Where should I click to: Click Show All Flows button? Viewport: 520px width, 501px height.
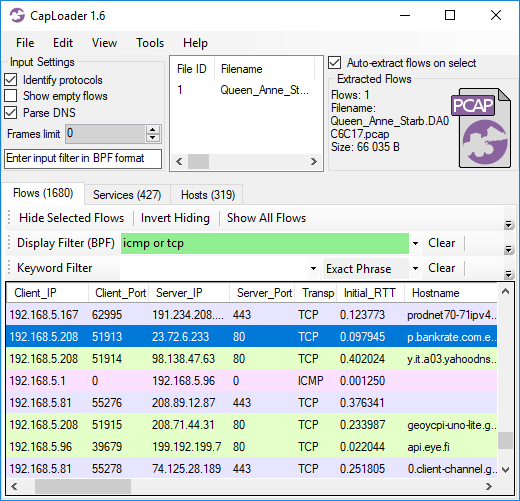pos(266,218)
